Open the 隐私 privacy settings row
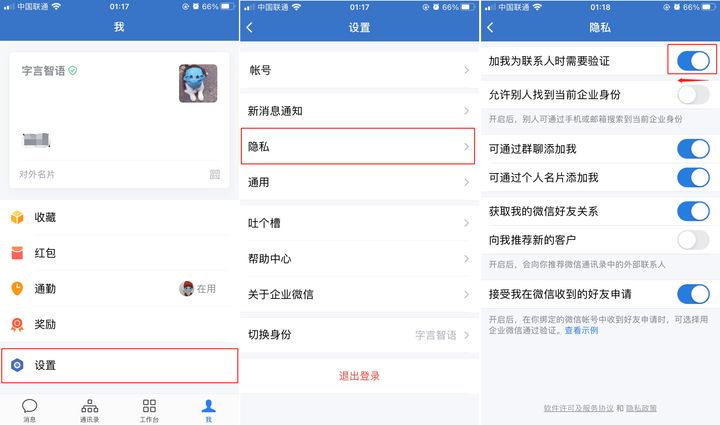The height and width of the screenshot is (425, 720). pyautogui.click(x=358, y=146)
